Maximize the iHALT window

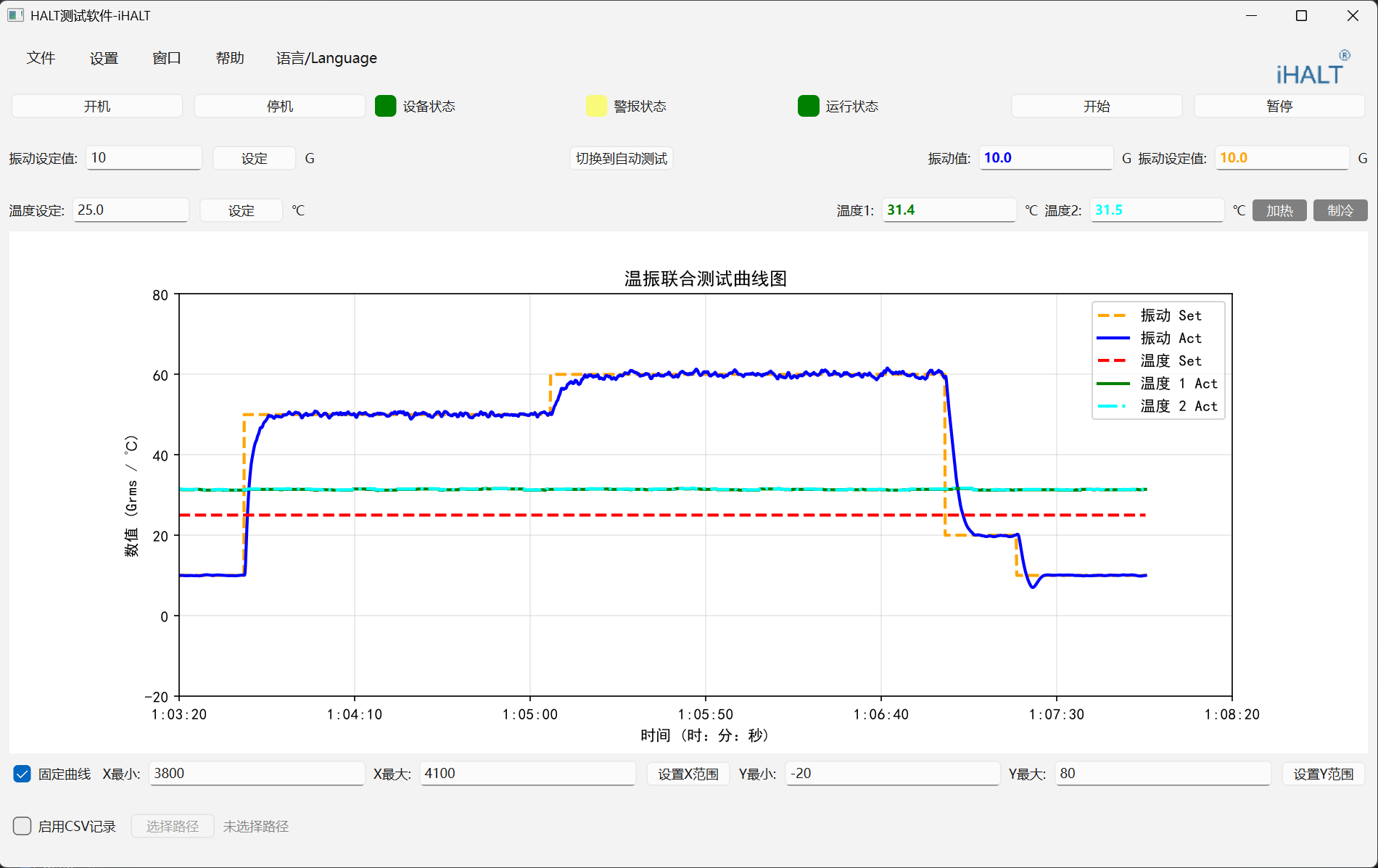pos(1301,16)
